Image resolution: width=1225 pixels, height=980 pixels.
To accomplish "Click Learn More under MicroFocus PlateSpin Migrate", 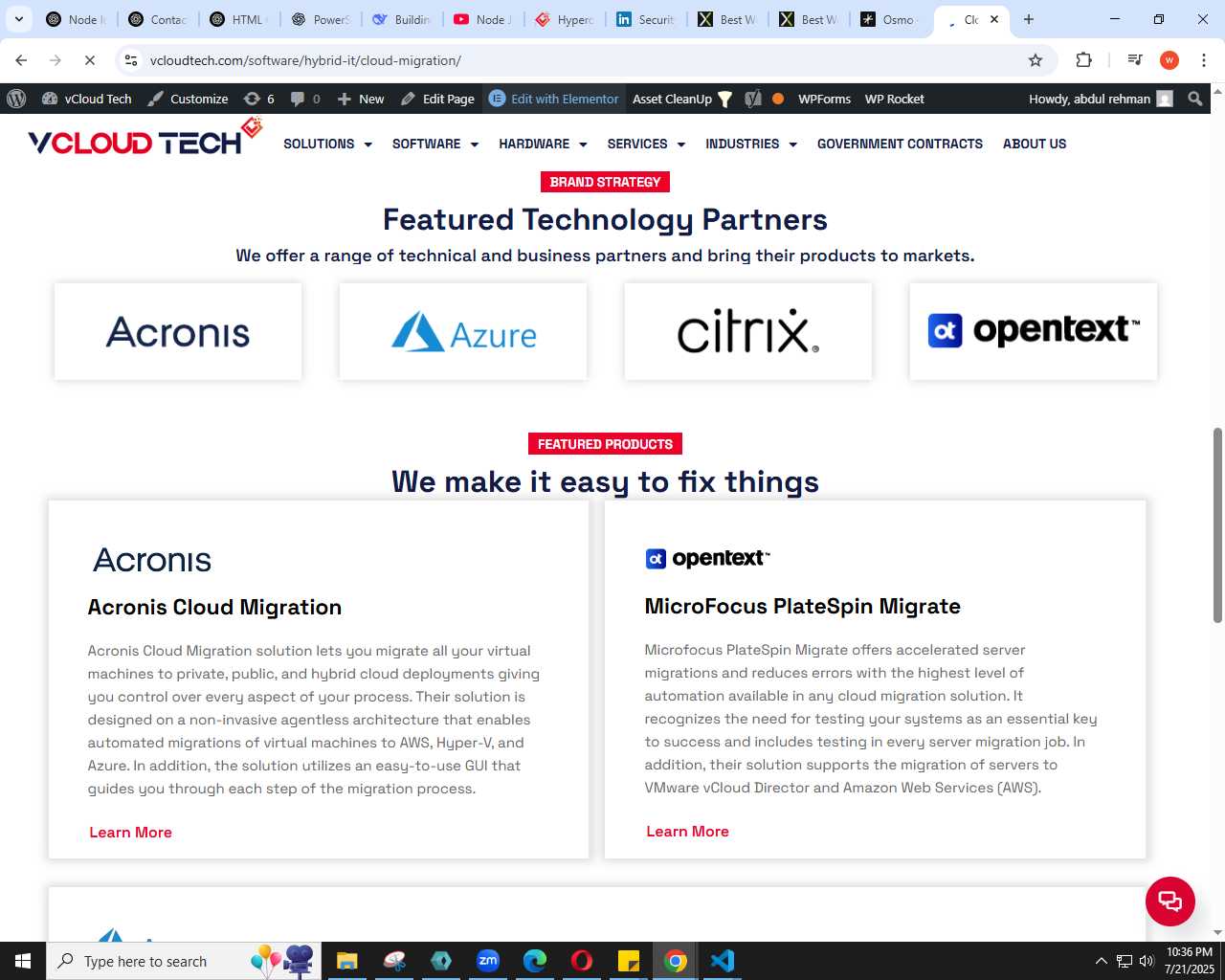I will pos(687,831).
